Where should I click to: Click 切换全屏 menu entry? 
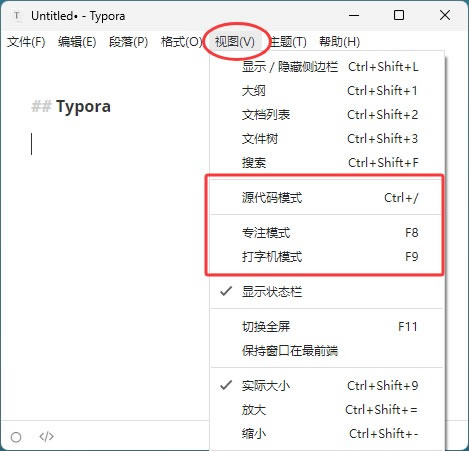click(327, 327)
